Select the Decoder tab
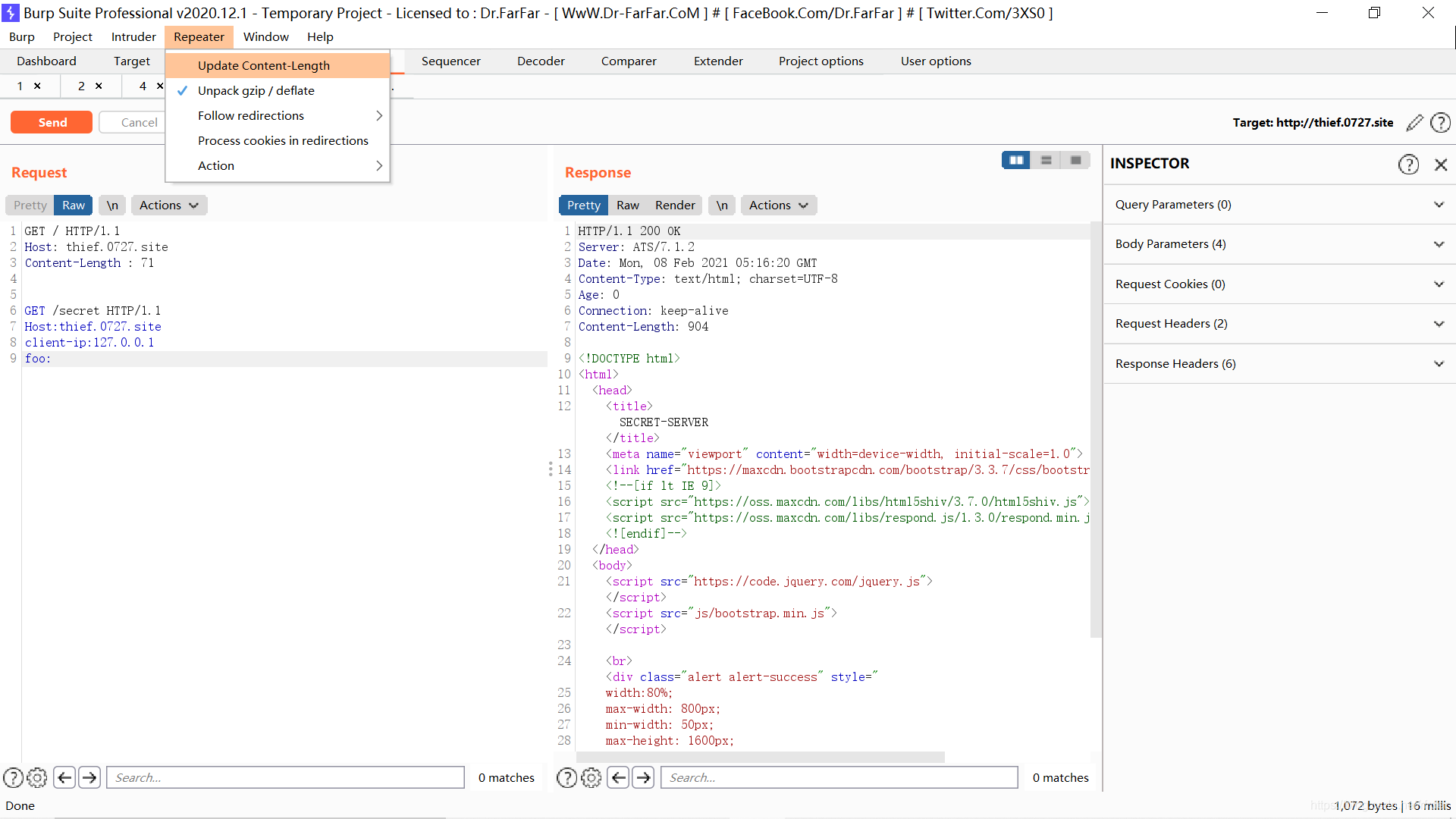The height and width of the screenshot is (819, 1456). [x=541, y=60]
